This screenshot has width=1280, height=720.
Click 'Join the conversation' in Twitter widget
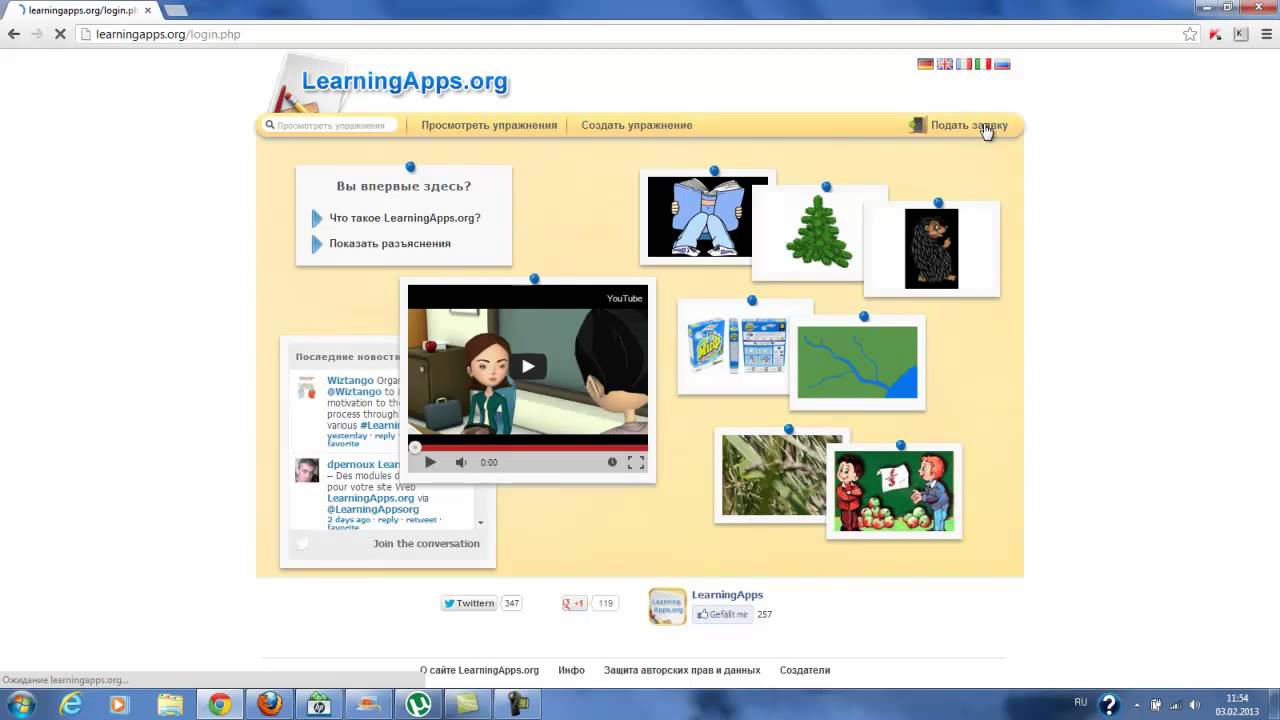pyautogui.click(x=426, y=544)
